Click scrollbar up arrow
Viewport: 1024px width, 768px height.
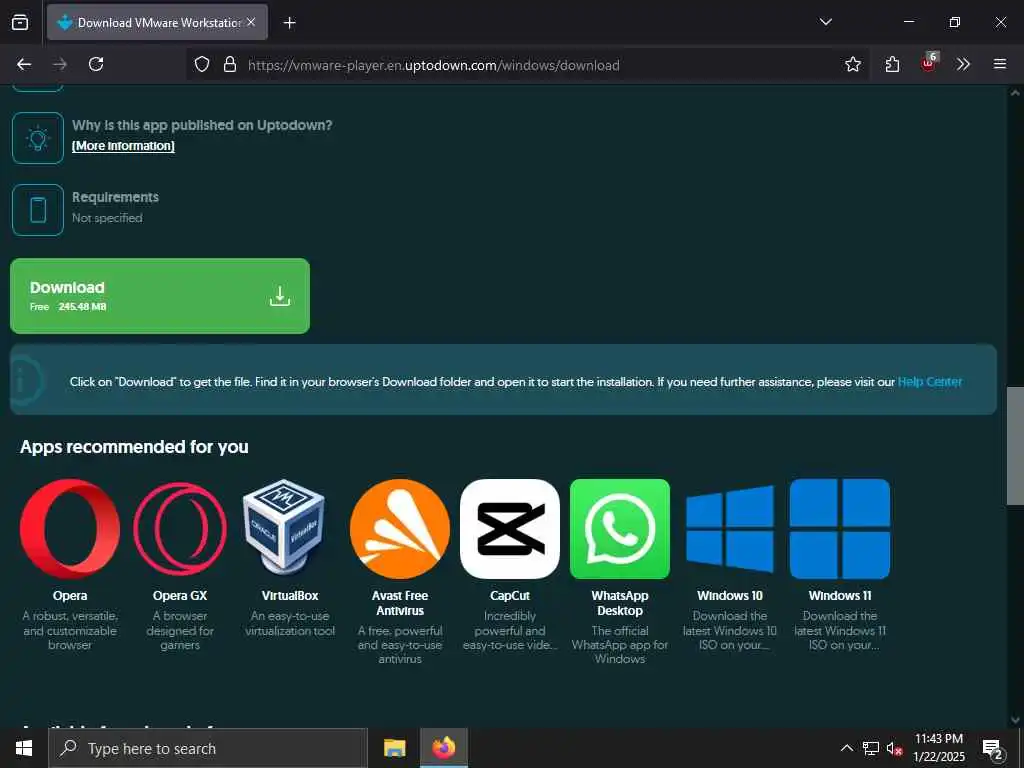pyautogui.click(x=1015, y=93)
